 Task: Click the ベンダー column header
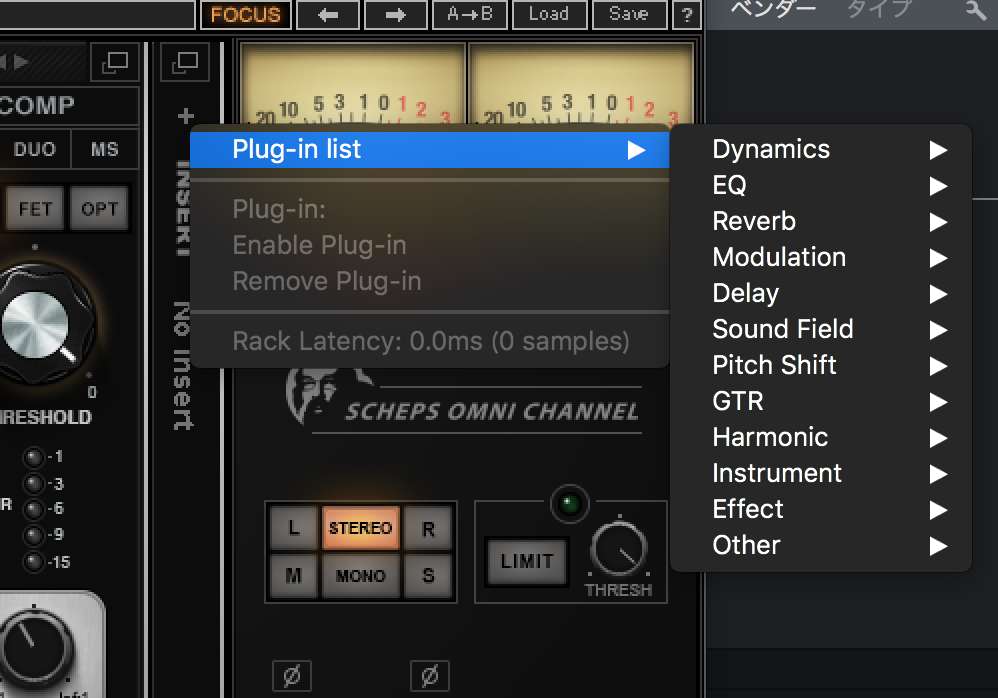pos(773,10)
